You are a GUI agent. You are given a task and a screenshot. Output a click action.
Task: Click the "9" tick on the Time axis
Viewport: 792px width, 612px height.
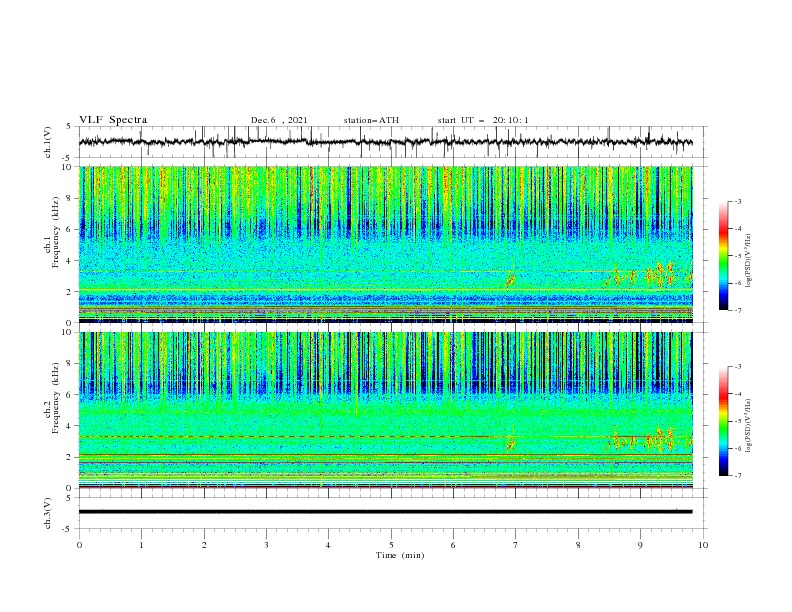click(640, 545)
